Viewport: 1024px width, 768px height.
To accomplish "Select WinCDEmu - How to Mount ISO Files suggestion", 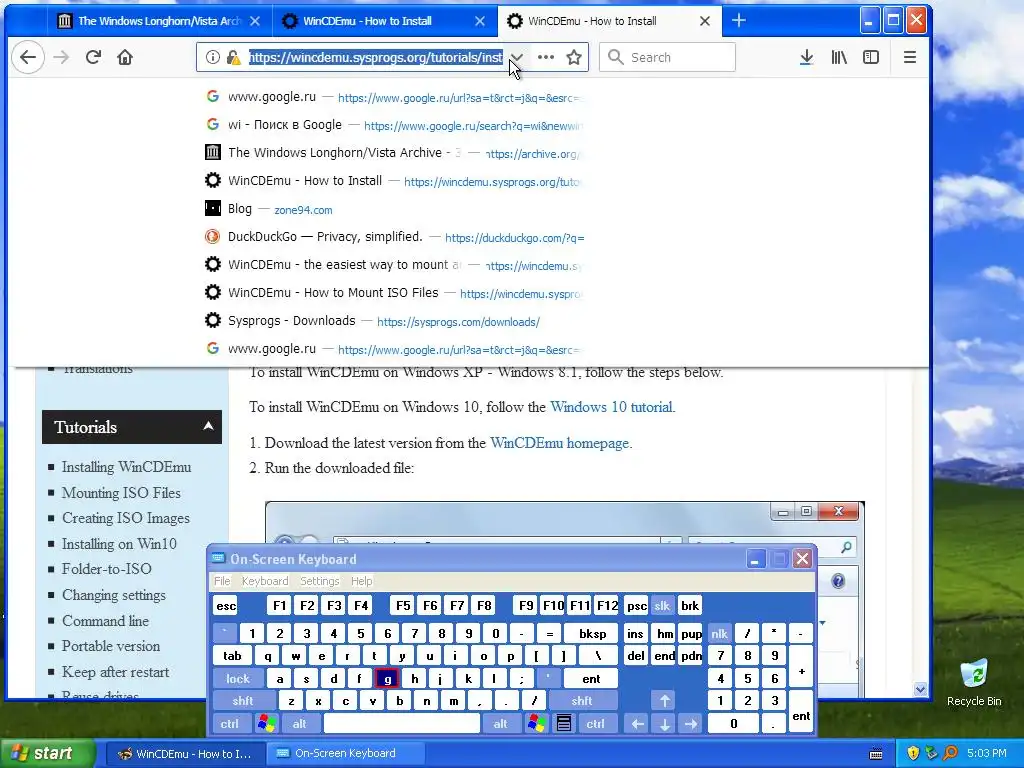I will (392, 293).
